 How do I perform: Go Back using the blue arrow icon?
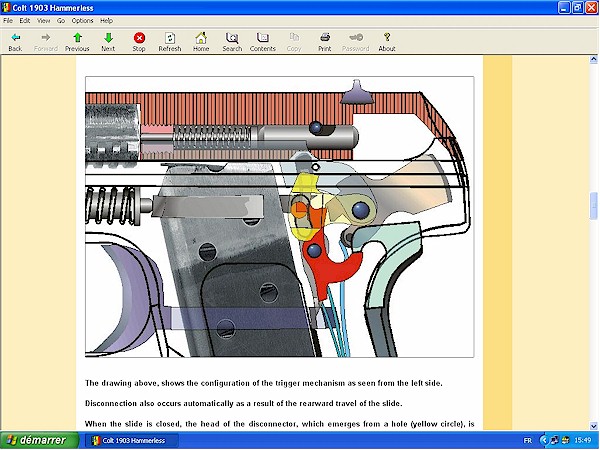[15, 41]
